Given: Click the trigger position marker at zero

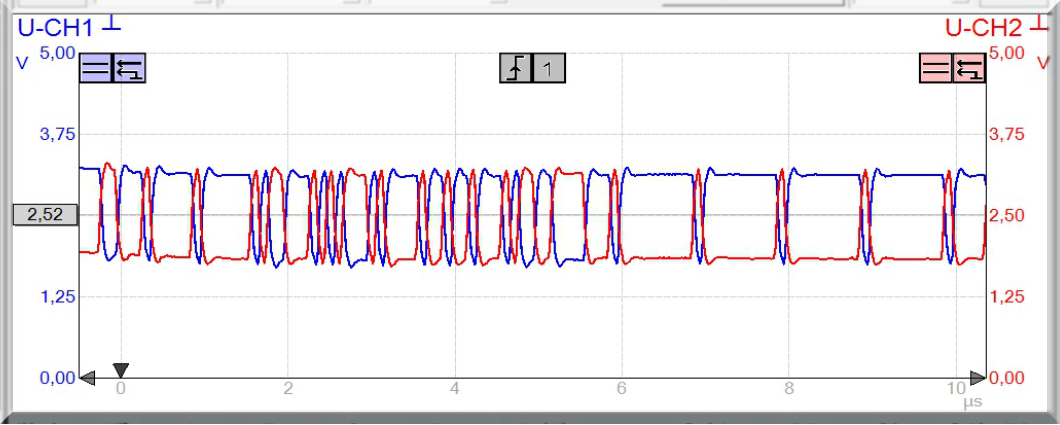Looking at the screenshot, I should (121, 370).
